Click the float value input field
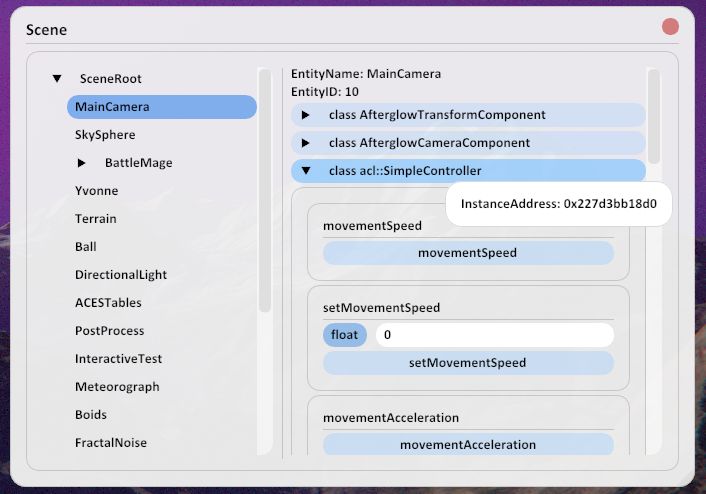Viewport: 706px width, 494px height. pos(494,335)
